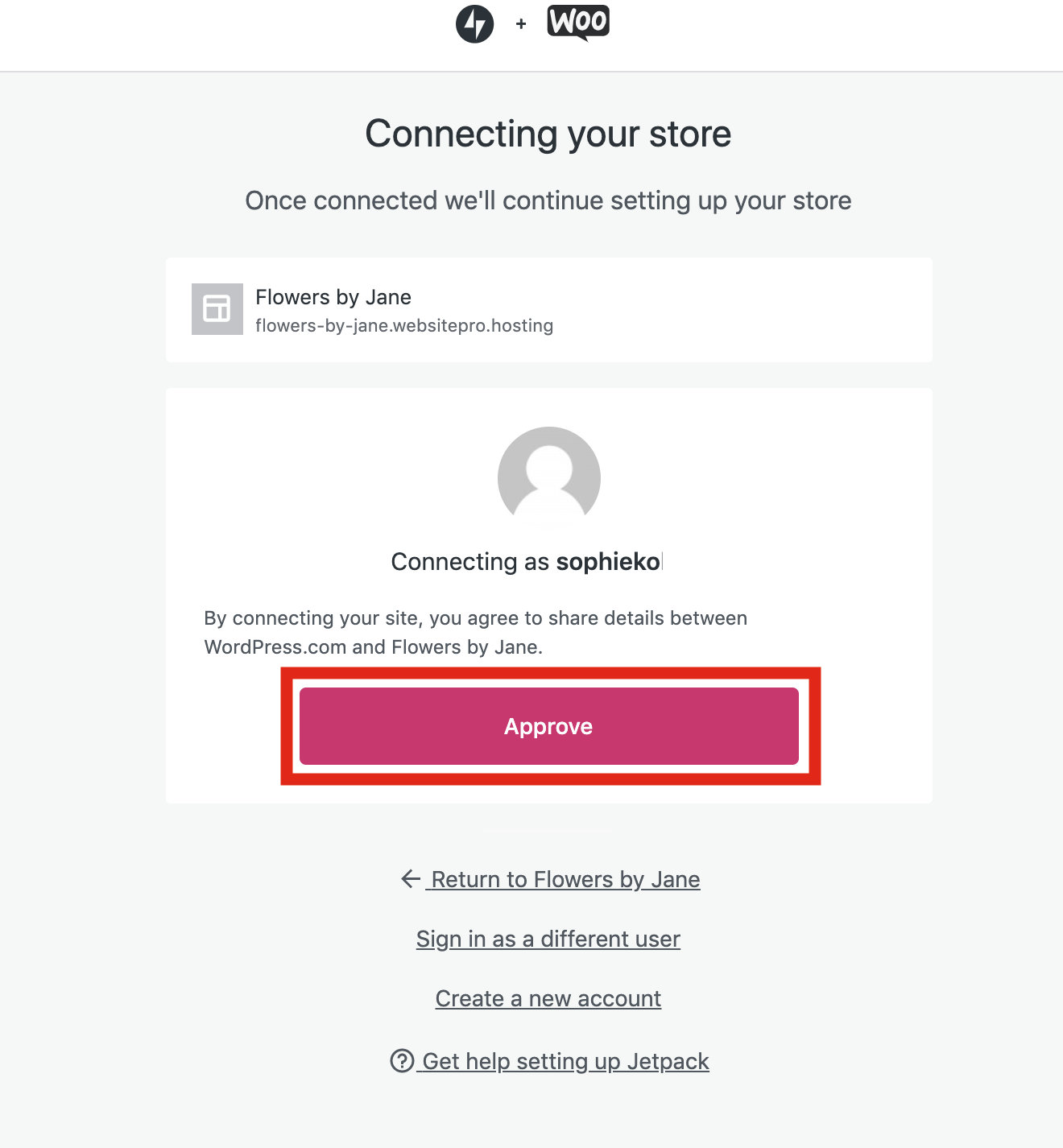This screenshot has width=1063, height=1148.
Task: Select the Flowers by Jane site title
Action: [333, 297]
